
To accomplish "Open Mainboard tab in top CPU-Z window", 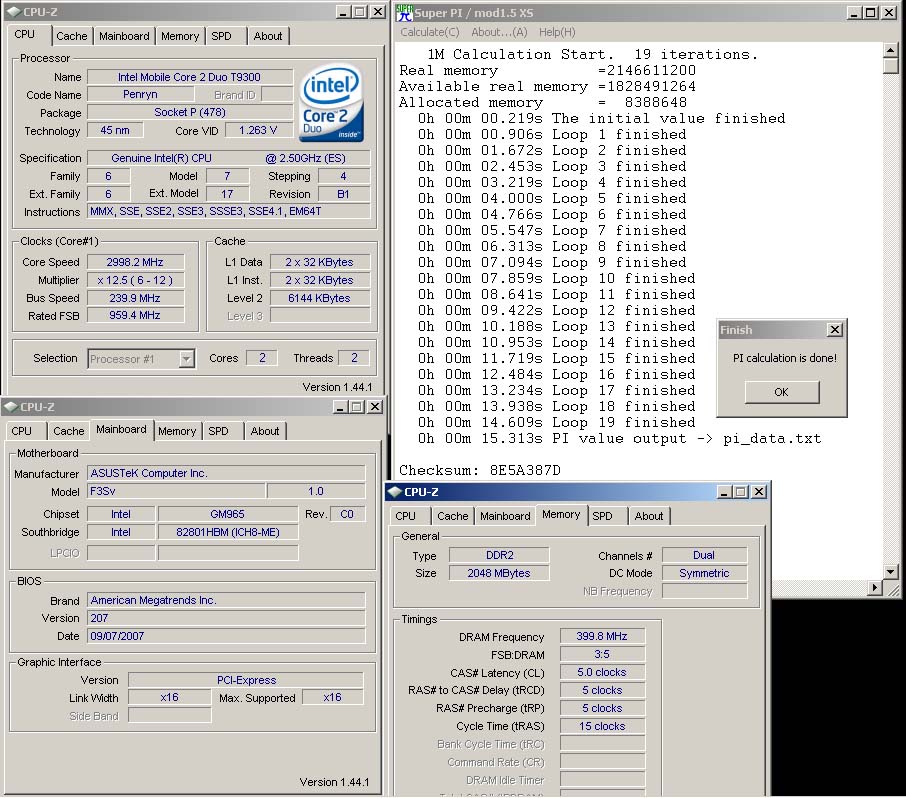I will [124, 36].
